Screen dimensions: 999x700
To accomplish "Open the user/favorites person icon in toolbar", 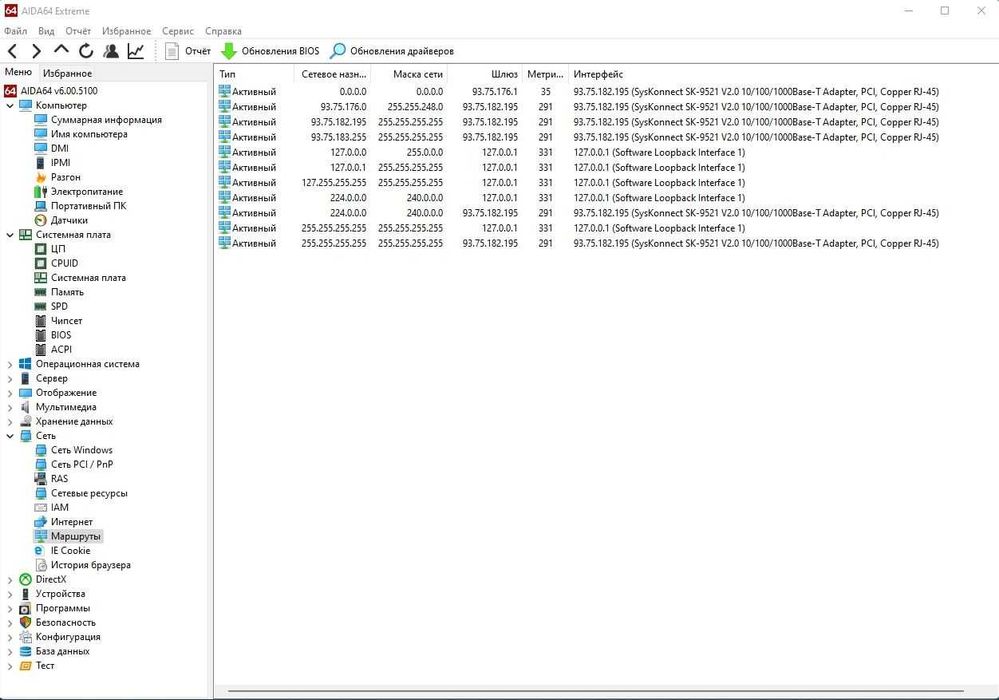I will coord(111,51).
